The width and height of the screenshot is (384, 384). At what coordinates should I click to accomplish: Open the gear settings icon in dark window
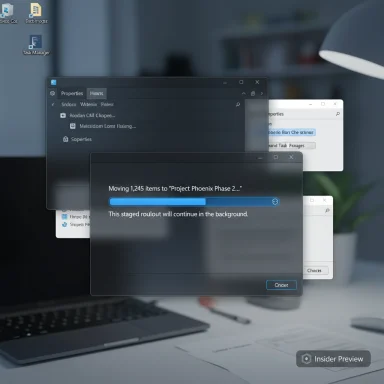coord(52,93)
